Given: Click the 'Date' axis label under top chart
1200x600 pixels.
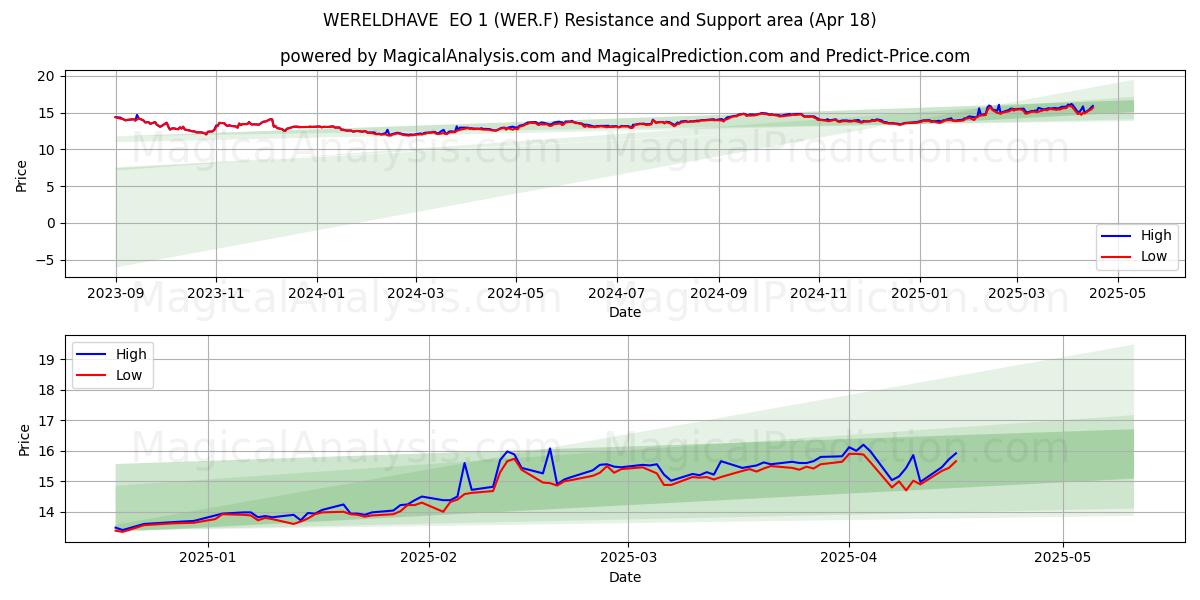Looking at the screenshot, I should pyautogui.click(x=625, y=313).
